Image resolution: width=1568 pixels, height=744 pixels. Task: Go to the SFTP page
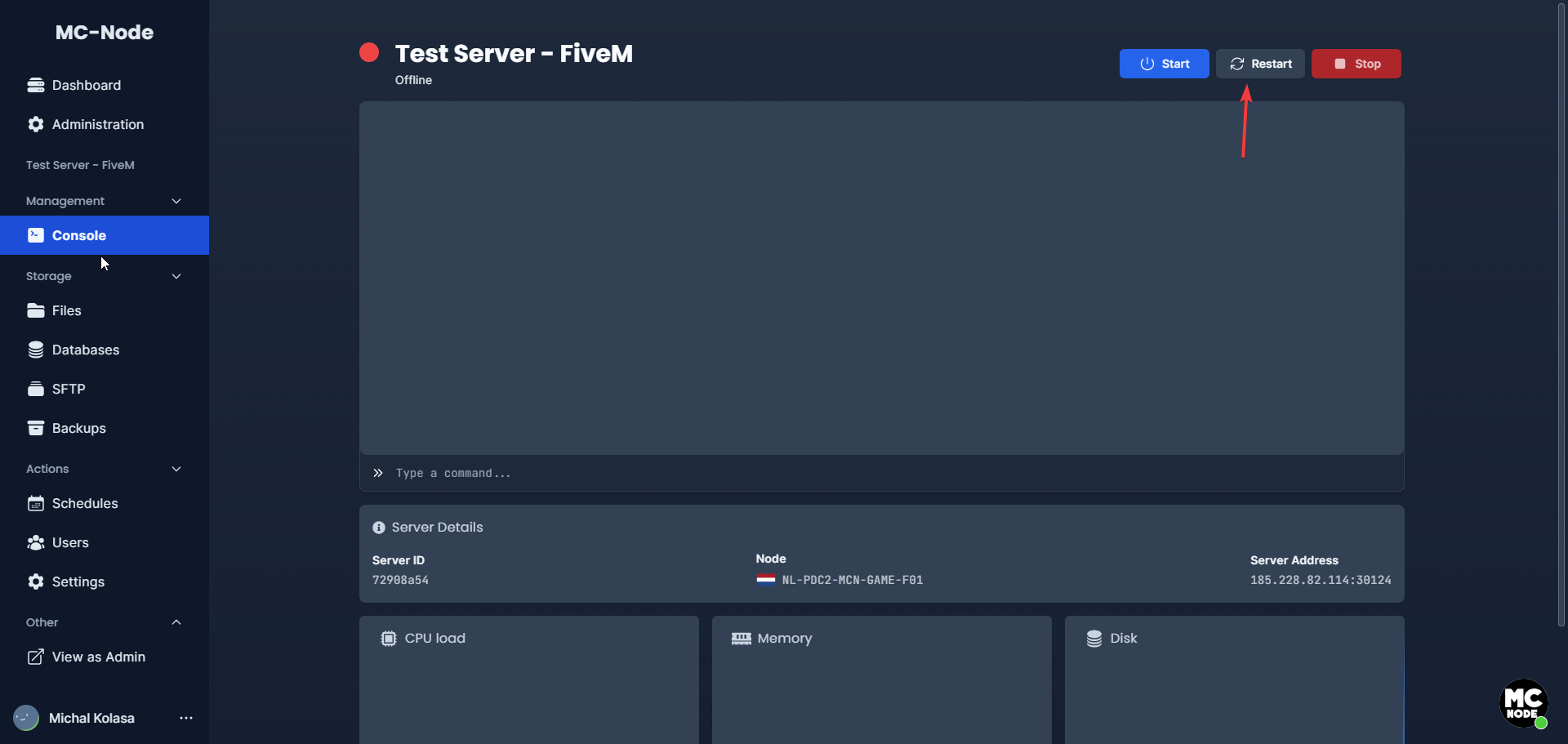click(x=105, y=389)
